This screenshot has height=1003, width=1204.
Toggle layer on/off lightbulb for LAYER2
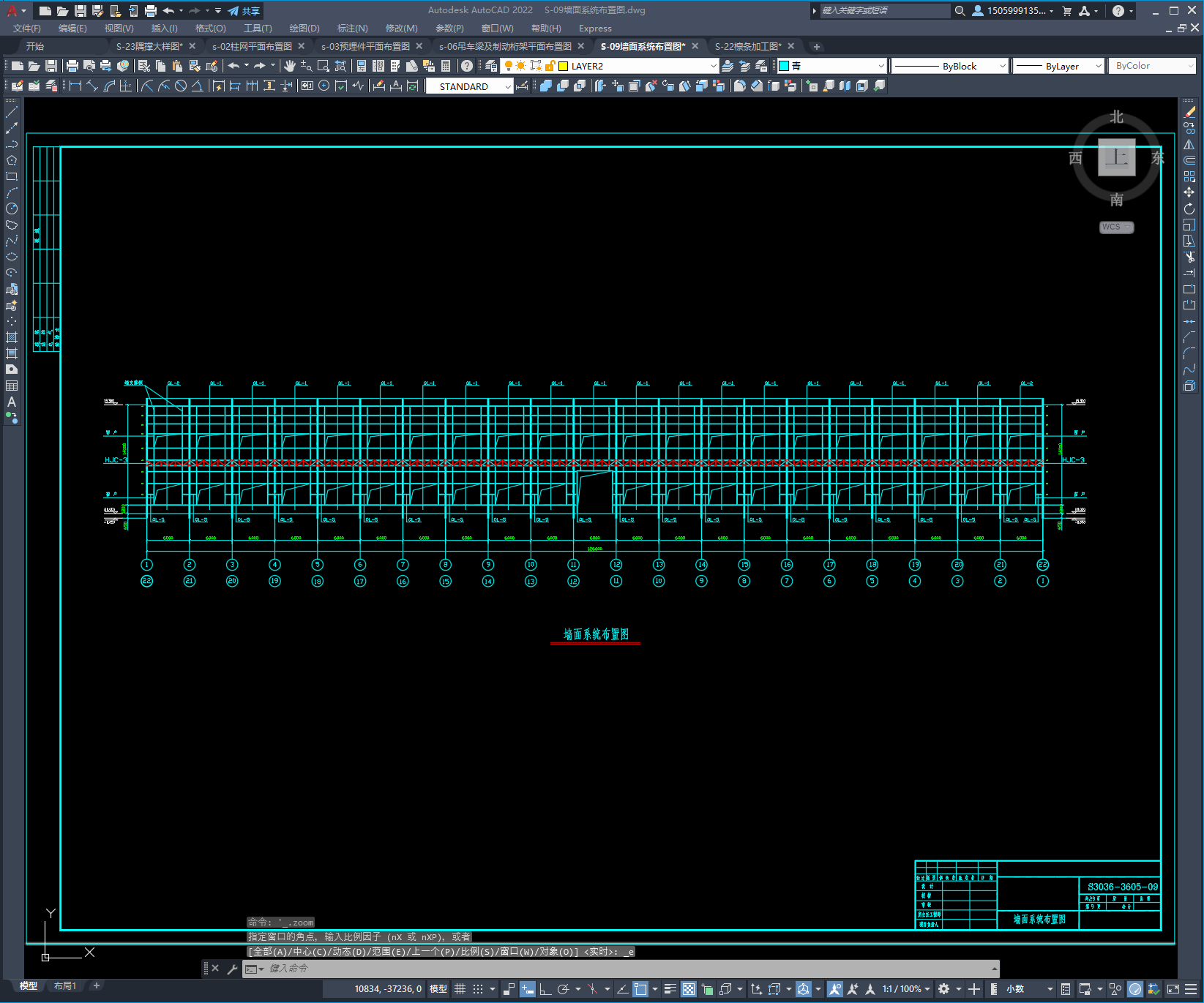pos(509,66)
